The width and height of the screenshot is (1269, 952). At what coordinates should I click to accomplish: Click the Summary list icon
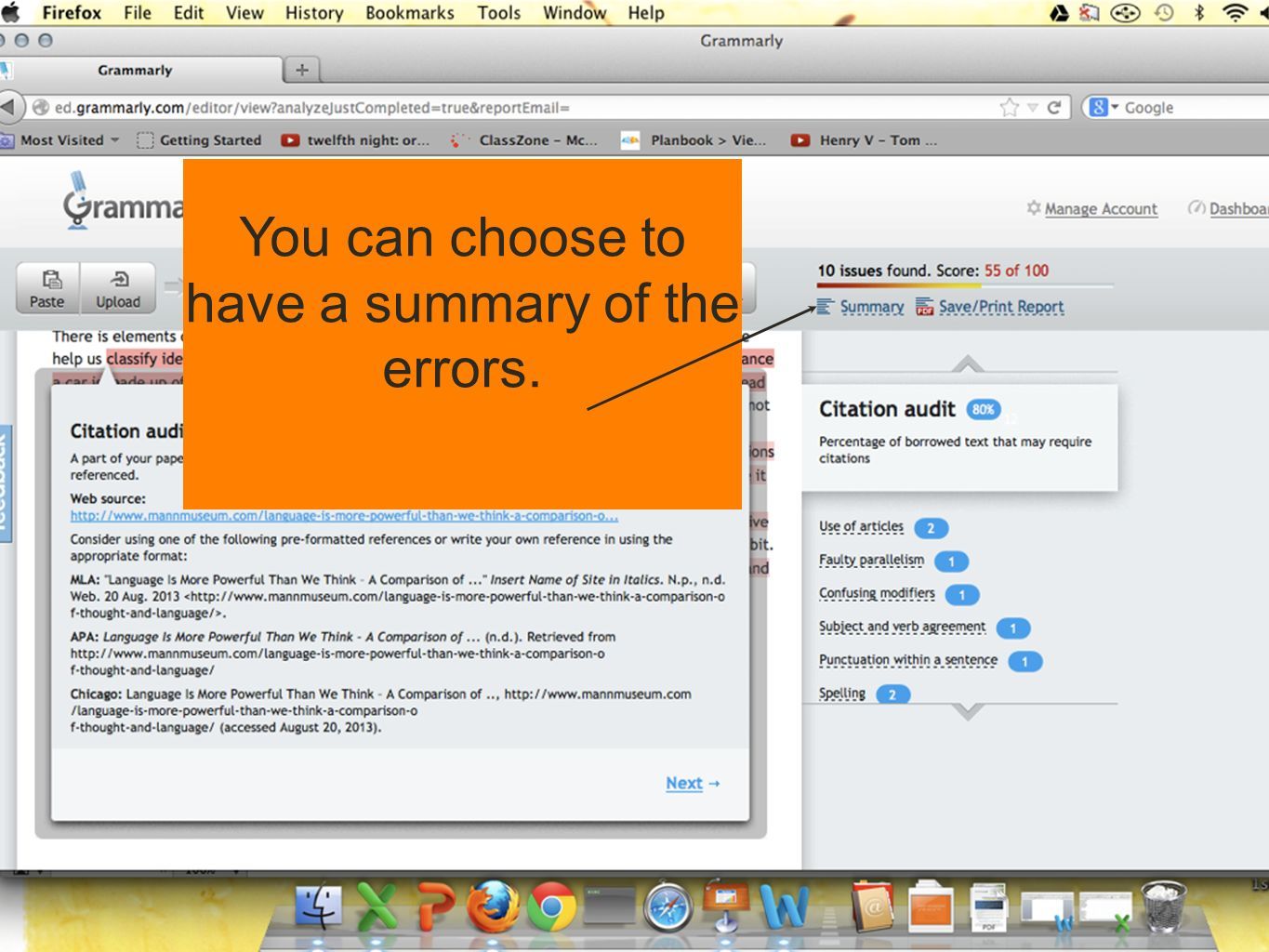(826, 306)
